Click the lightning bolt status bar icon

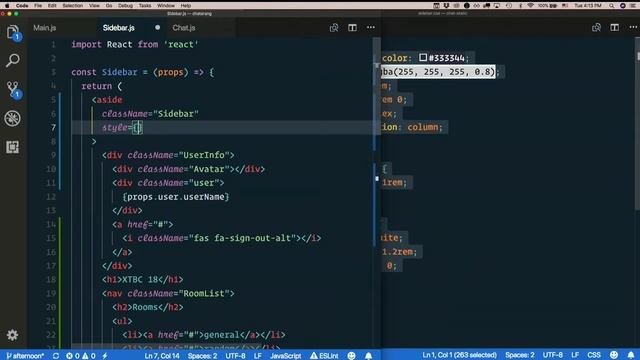coord(105,356)
